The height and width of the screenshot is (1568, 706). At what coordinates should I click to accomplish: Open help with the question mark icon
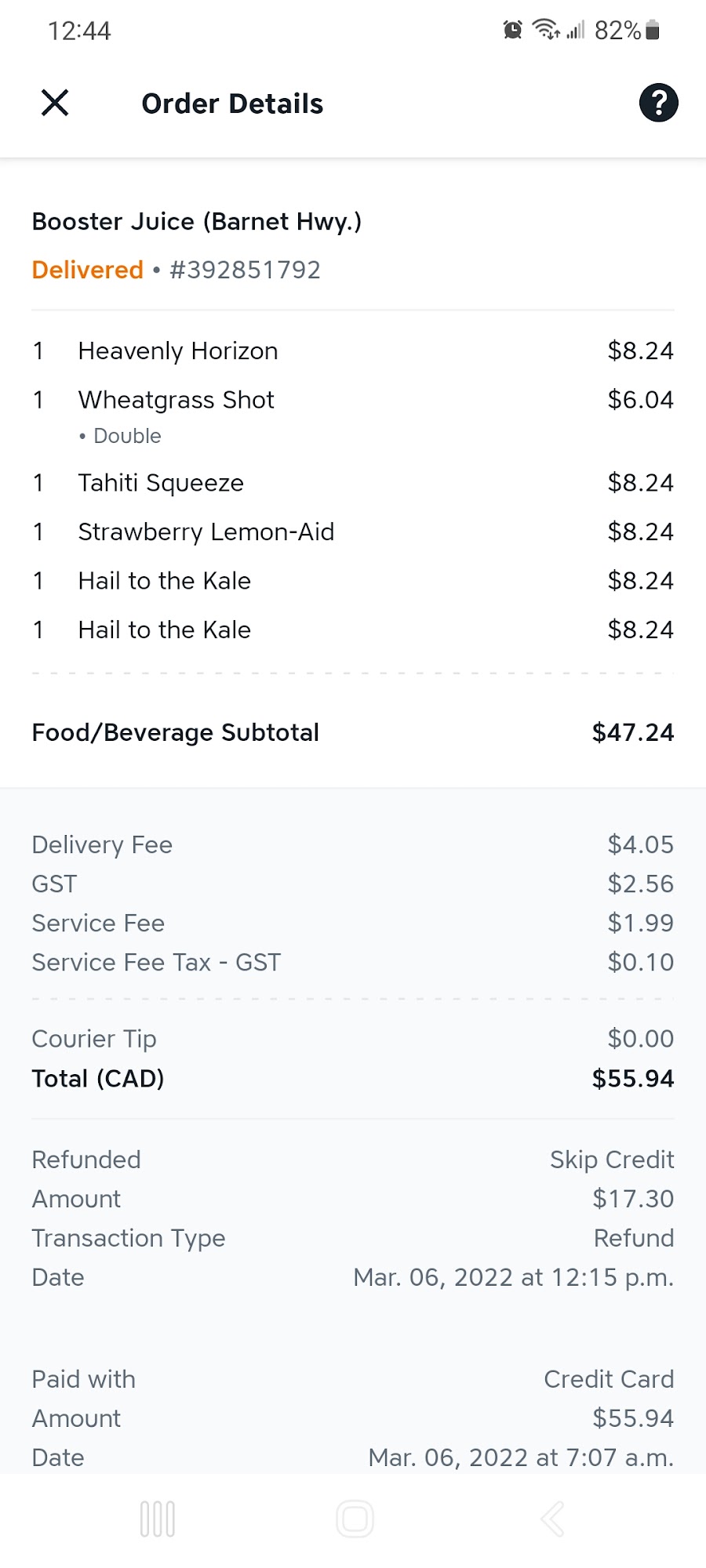[658, 103]
